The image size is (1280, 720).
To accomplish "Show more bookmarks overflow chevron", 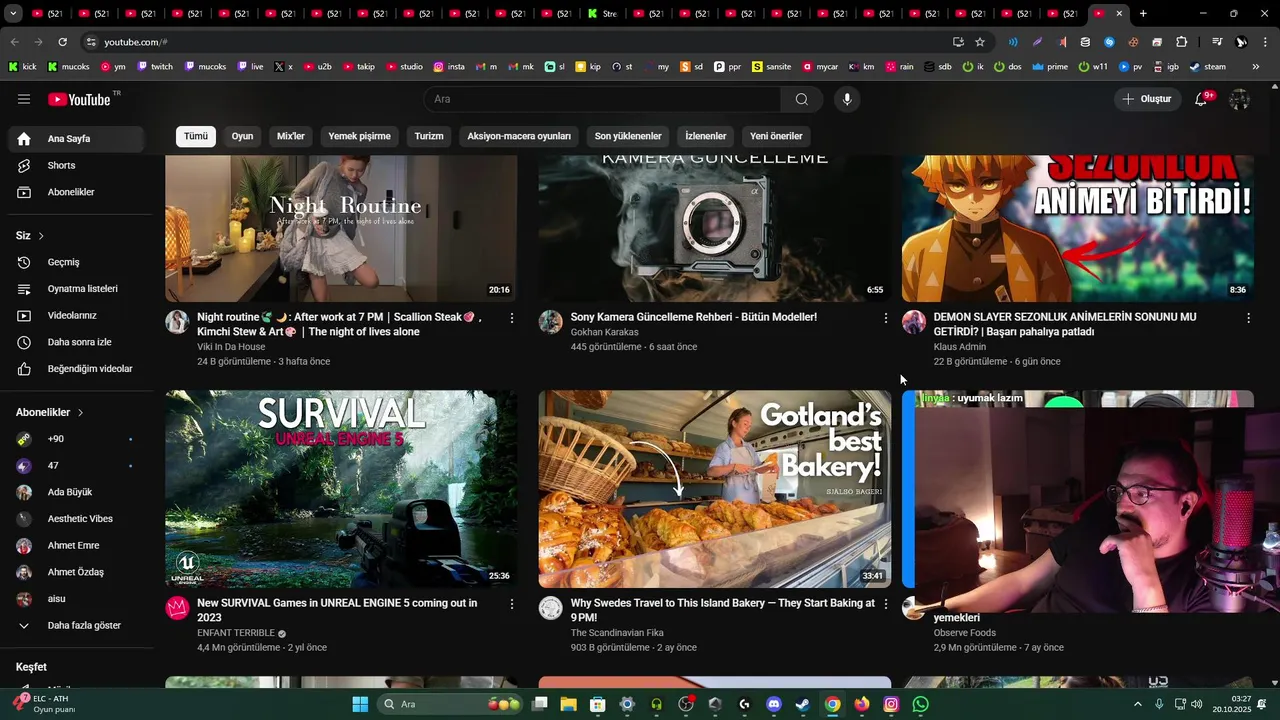I will (x=1256, y=67).
